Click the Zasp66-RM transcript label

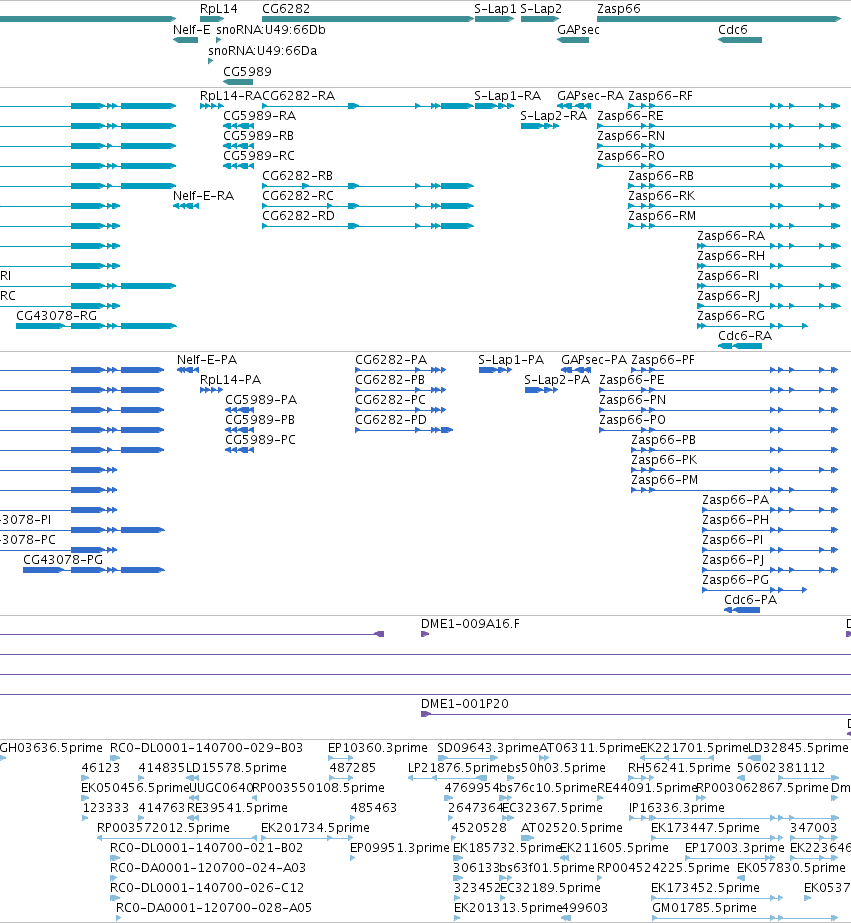pyautogui.click(x=662, y=216)
